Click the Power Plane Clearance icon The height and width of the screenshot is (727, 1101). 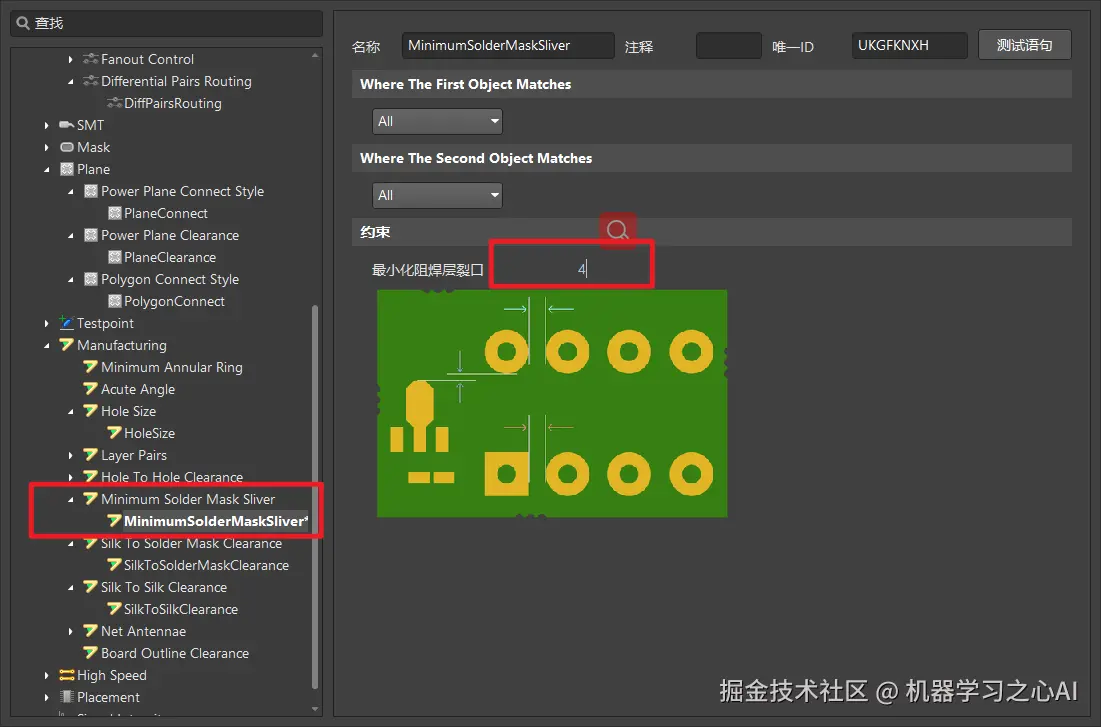[x=91, y=235]
